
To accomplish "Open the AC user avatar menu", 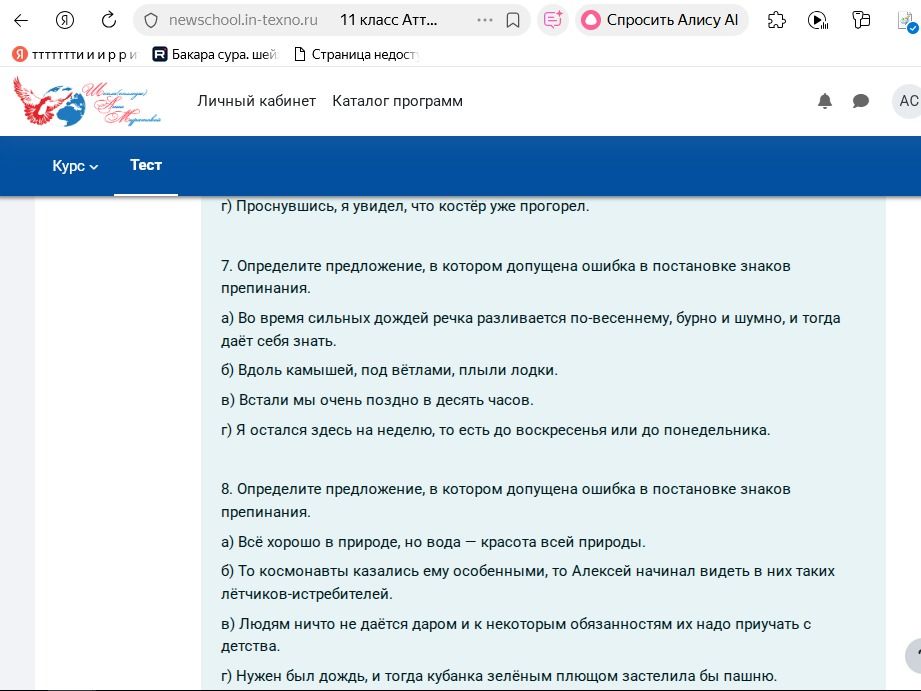I will tap(907, 101).
